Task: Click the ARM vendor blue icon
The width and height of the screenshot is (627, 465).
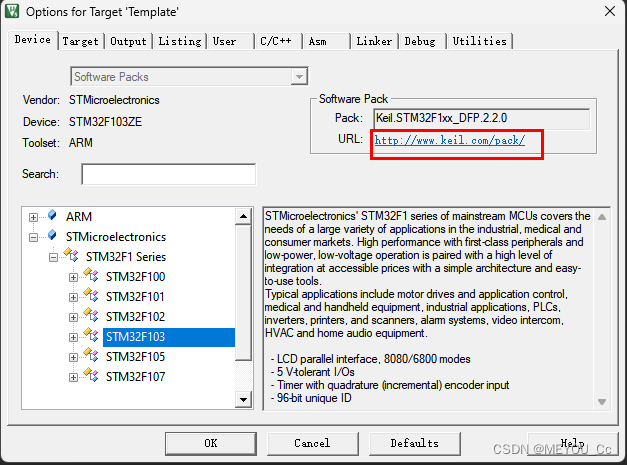Action: point(52,215)
